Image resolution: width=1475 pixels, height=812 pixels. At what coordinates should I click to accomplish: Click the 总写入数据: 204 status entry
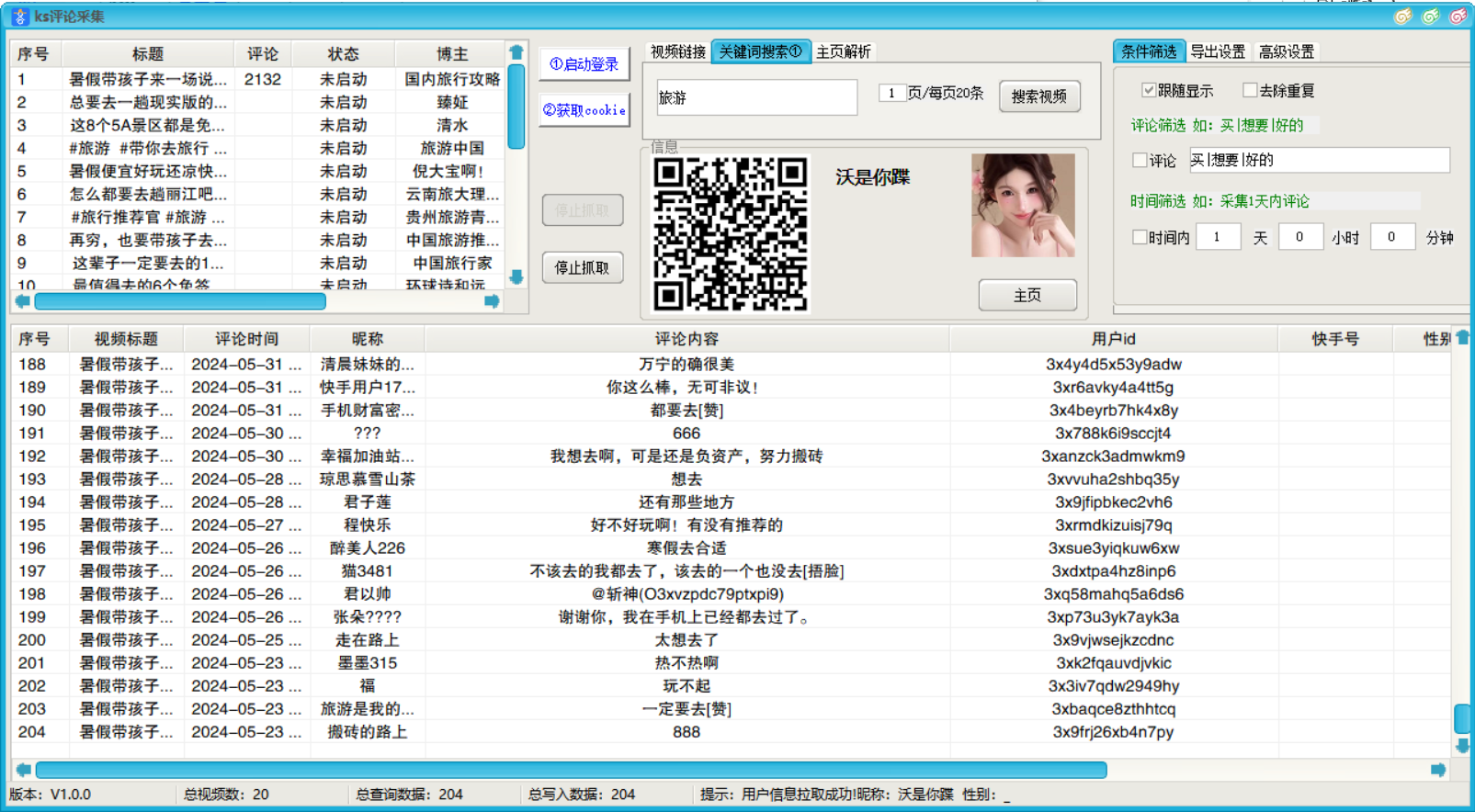582,795
